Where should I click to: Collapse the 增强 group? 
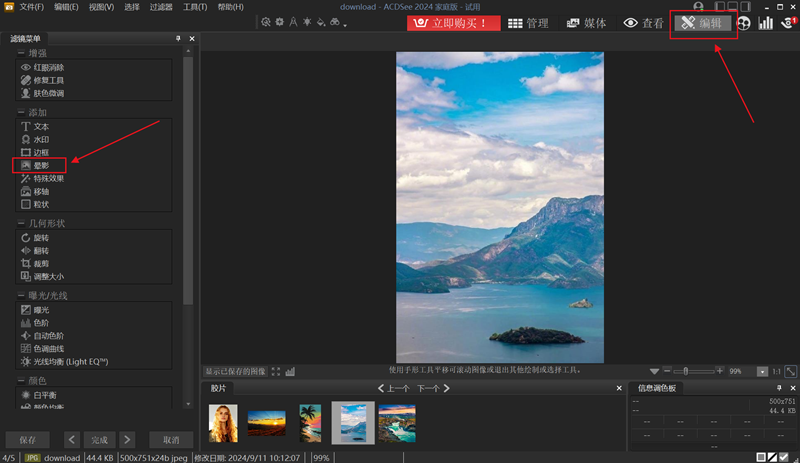[x=22, y=52]
